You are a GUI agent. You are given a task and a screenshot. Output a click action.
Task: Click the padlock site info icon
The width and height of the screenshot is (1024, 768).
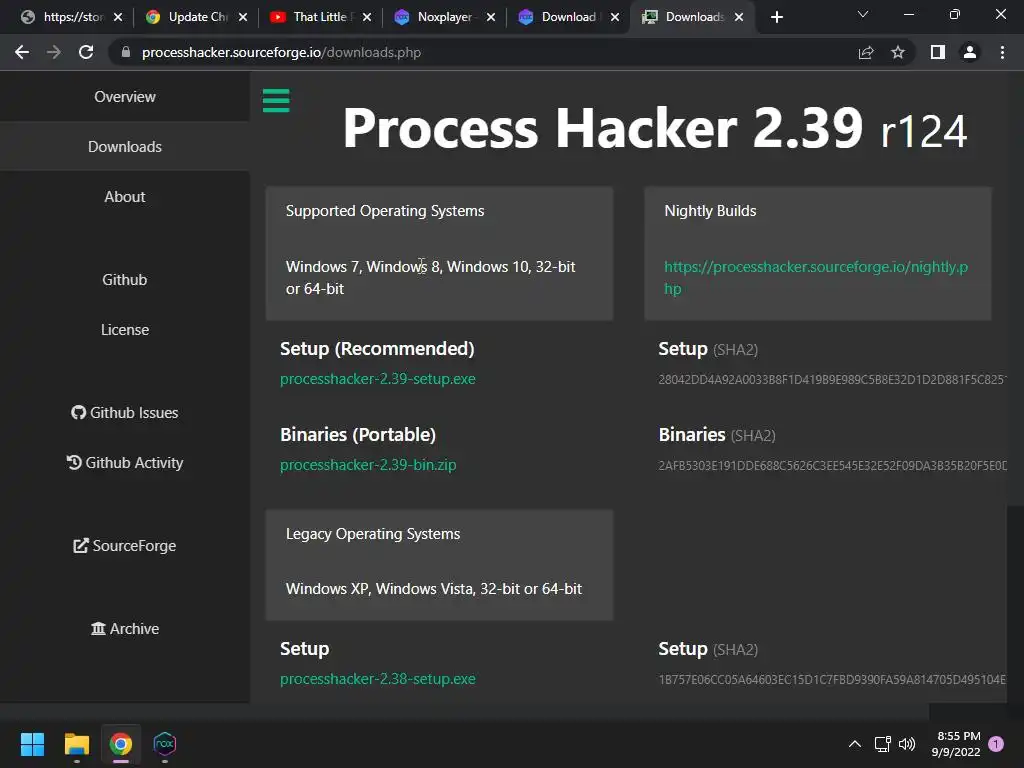pos(126,52)
